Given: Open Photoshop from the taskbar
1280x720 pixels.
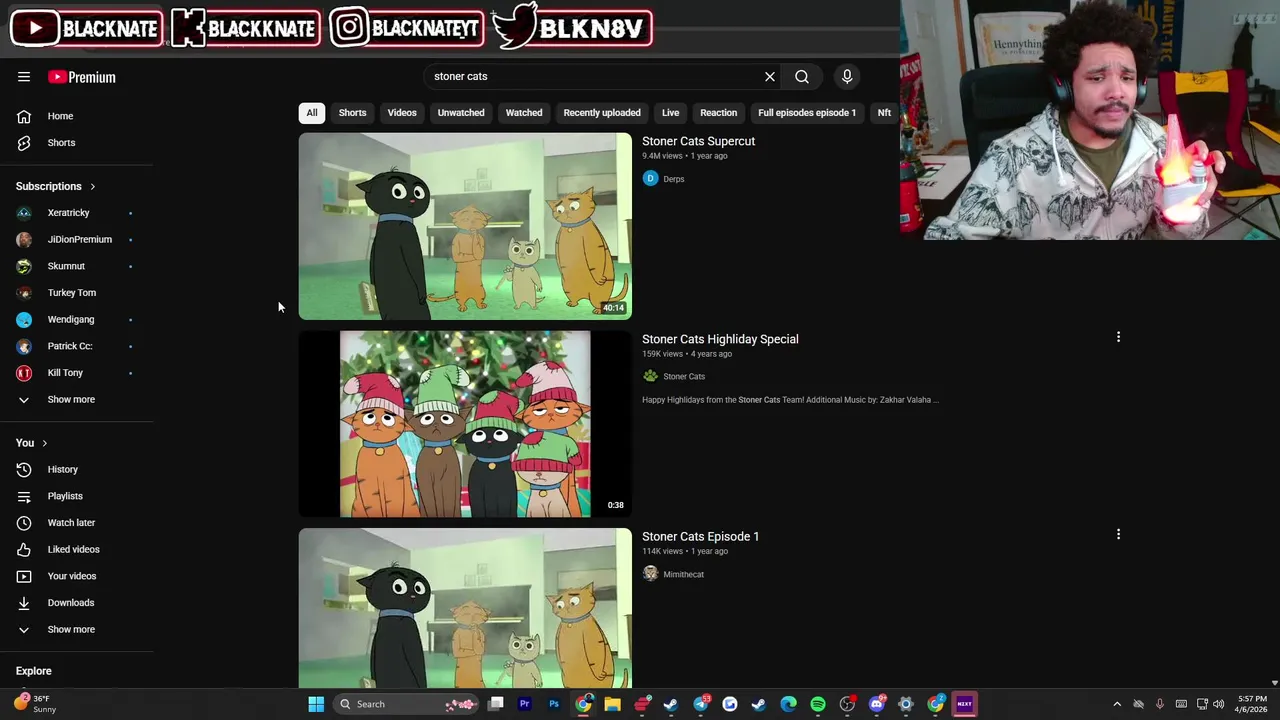Looking at the screenshot, I should (554, 704).
